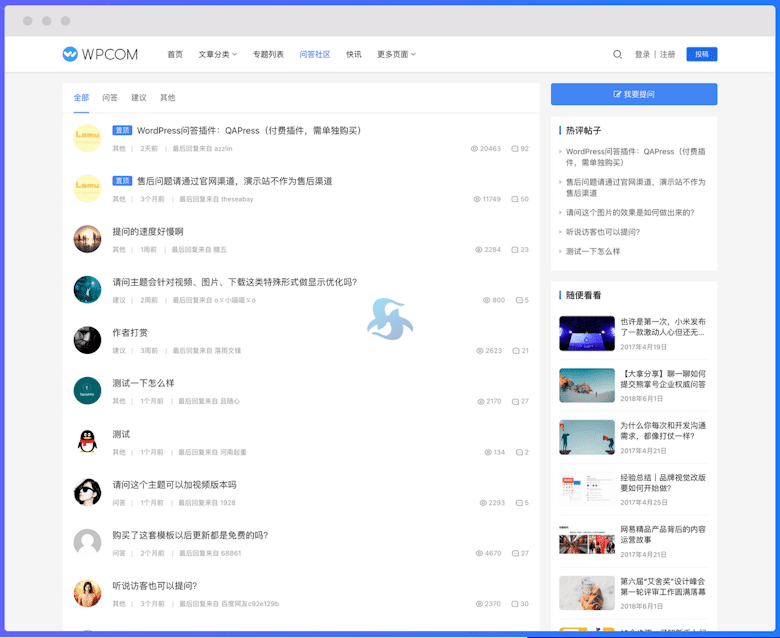This screenshot has width=780, height=638.
Task: Open hot post 测试一下怎么样 in sidebar
Action: tap(593, 251)
